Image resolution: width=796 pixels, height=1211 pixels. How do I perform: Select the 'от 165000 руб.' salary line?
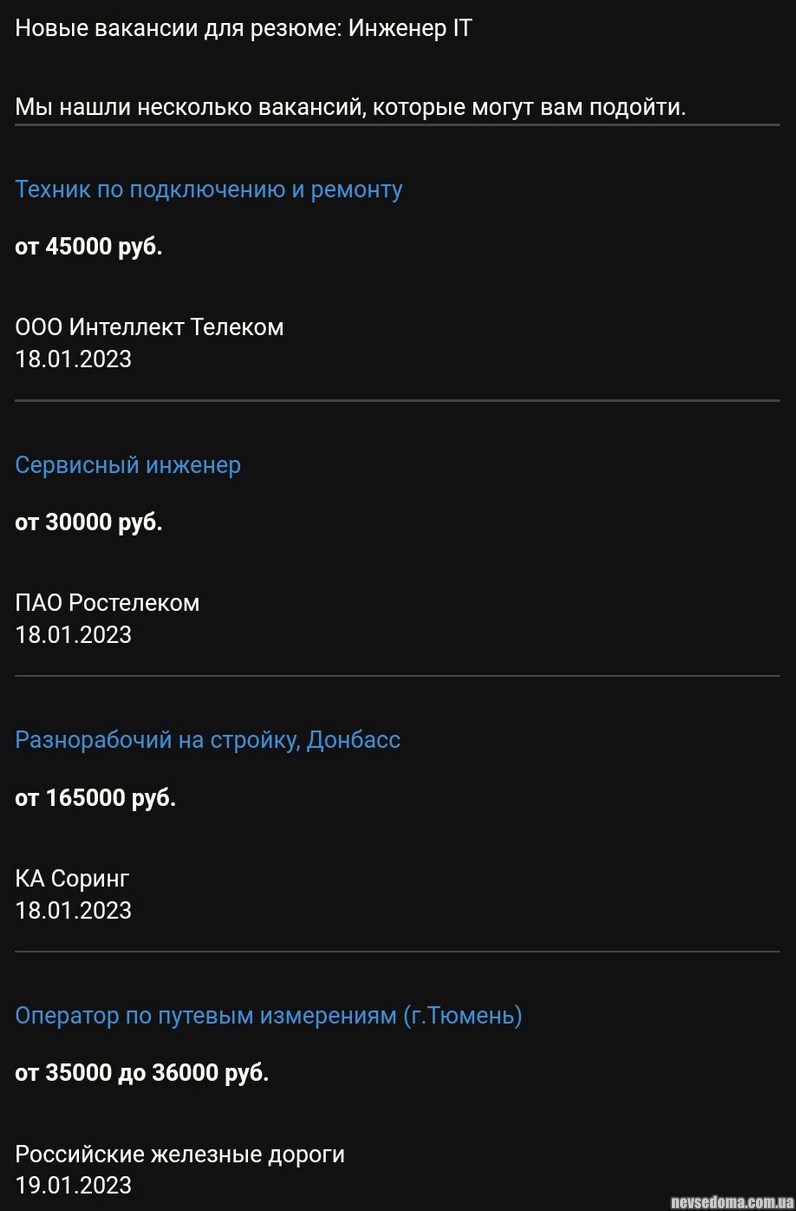coord(95,798)
